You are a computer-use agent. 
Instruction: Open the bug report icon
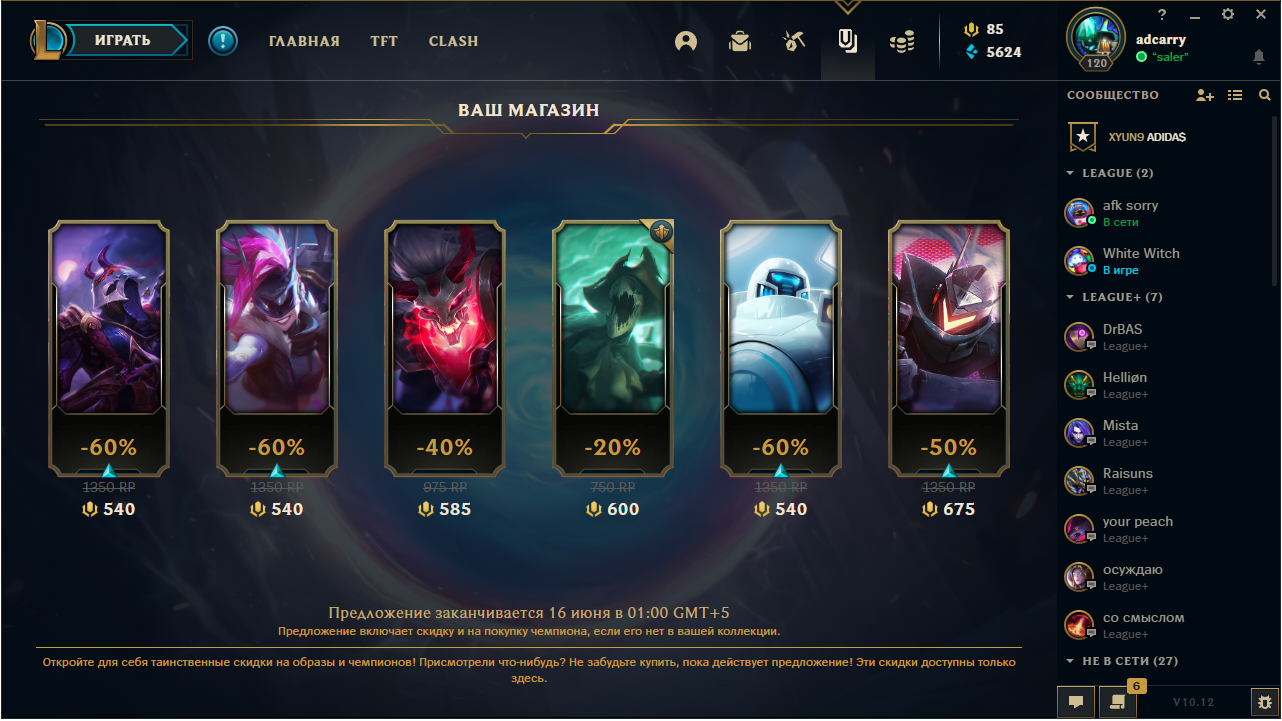click(x=1265, y=702)
